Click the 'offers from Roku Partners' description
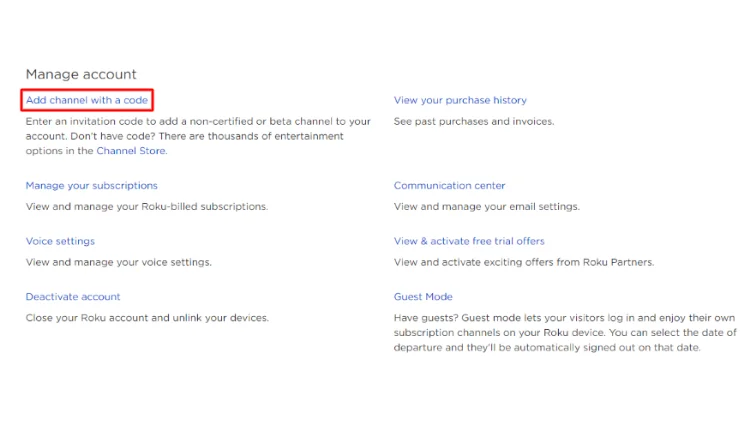 523,262
